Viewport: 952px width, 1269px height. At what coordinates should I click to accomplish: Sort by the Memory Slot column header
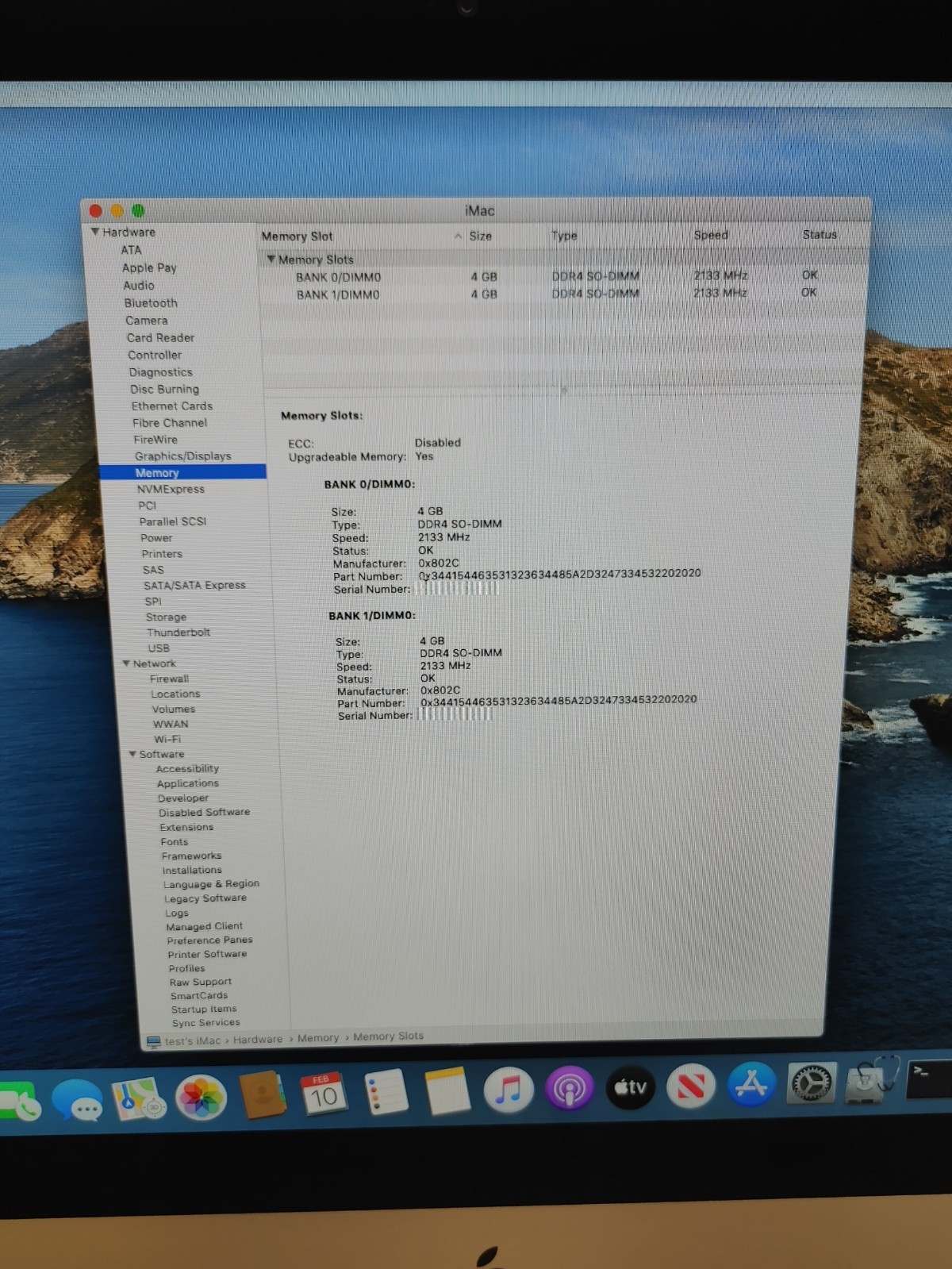[x=298, y=236]
